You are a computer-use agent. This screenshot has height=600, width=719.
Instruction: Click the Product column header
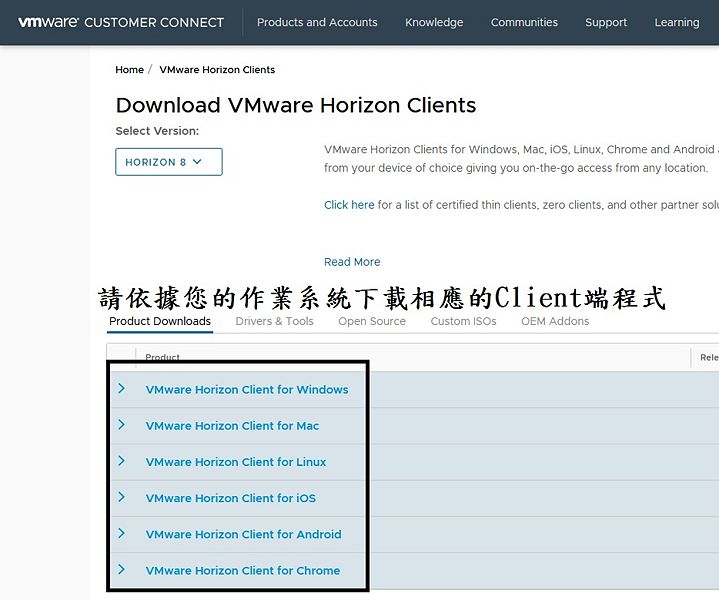click(x=162, y=357)
